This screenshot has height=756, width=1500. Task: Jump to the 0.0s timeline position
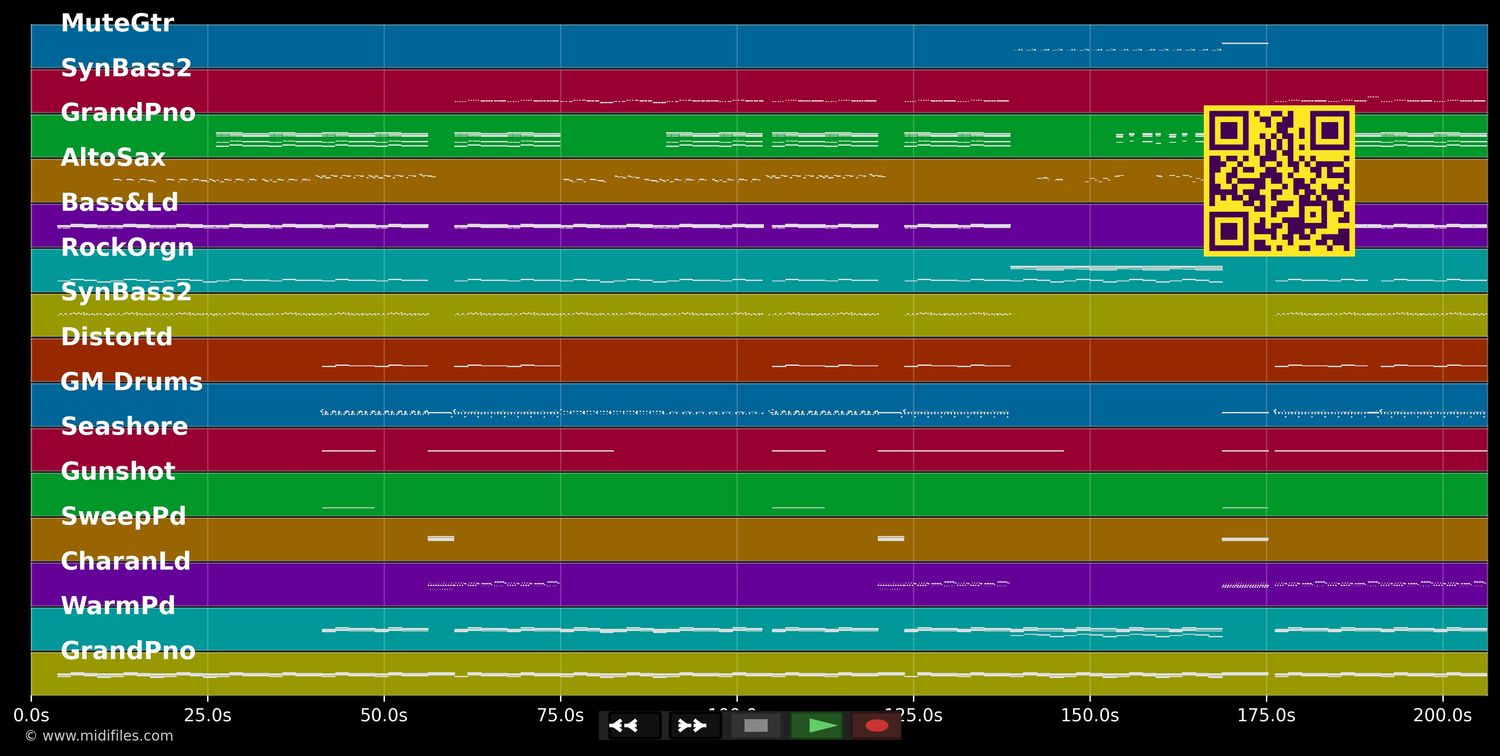pos(33,714)
